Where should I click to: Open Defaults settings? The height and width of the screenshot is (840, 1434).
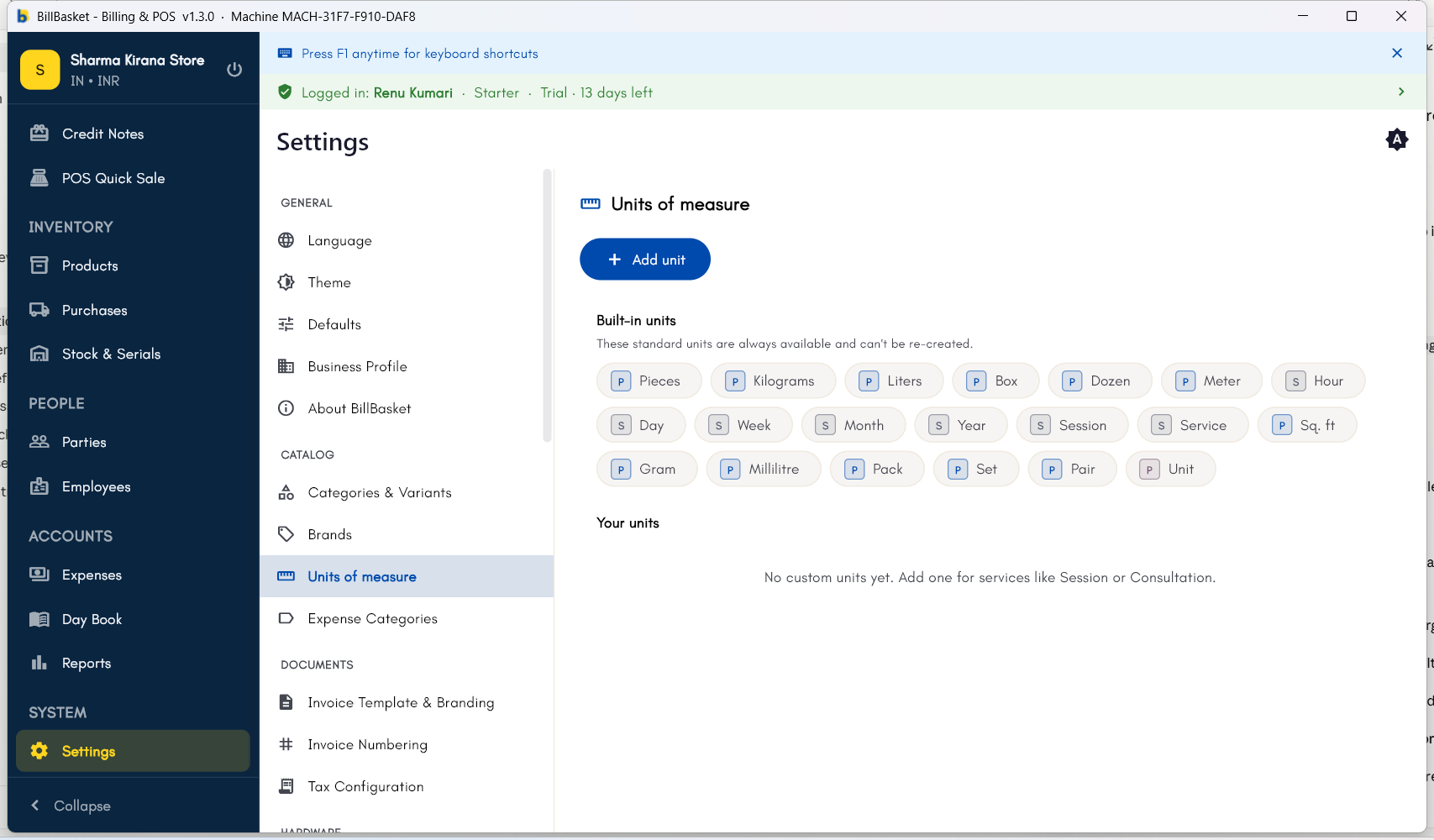(407, 324)
